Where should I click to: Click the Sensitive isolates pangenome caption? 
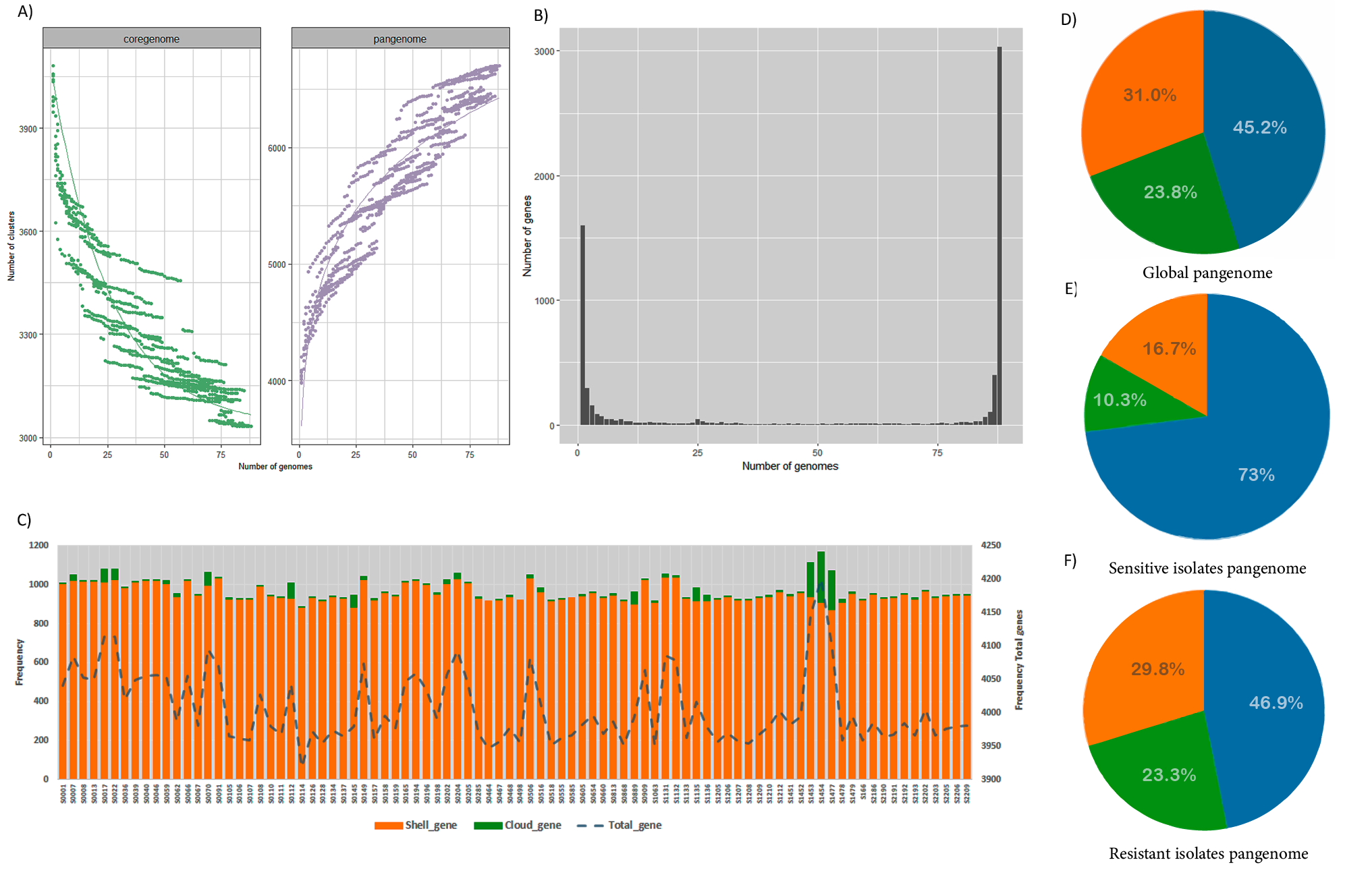[1207, 569]
